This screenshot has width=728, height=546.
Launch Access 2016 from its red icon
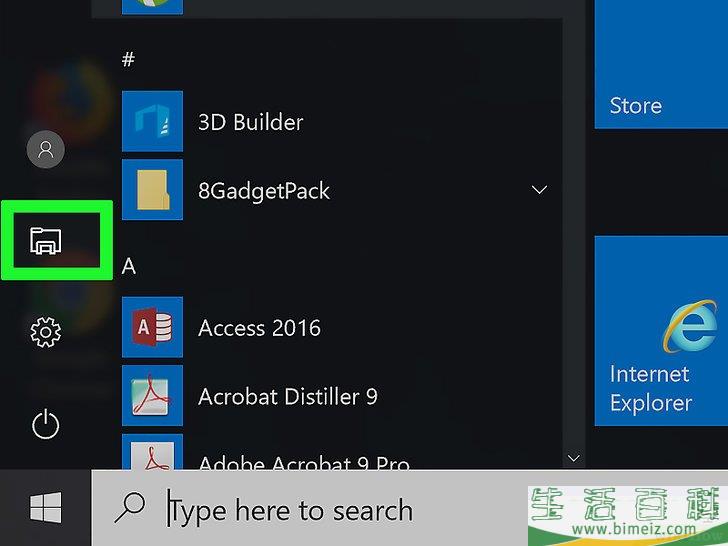tap(152, 327)
